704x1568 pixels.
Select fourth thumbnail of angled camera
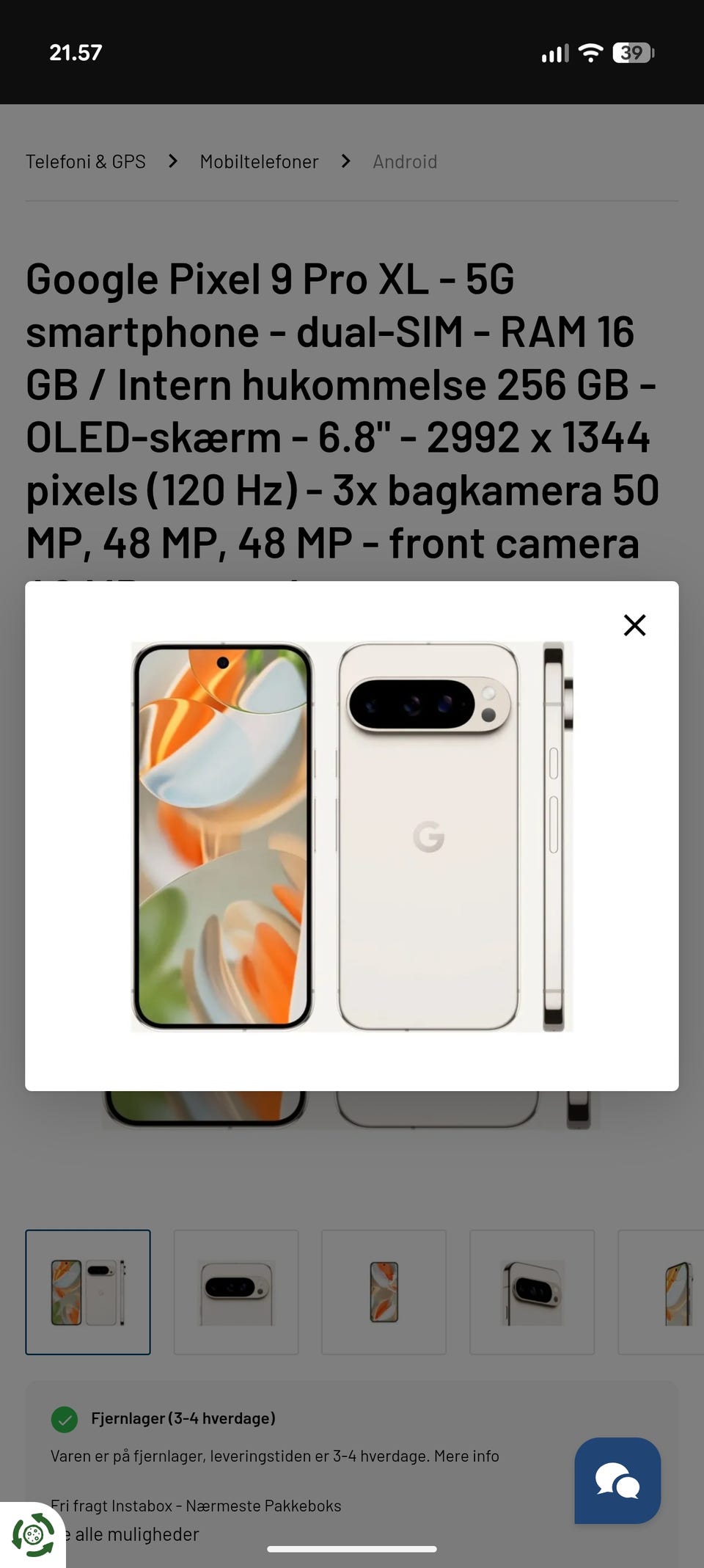pyautogui.click(x=532, y=1292)
